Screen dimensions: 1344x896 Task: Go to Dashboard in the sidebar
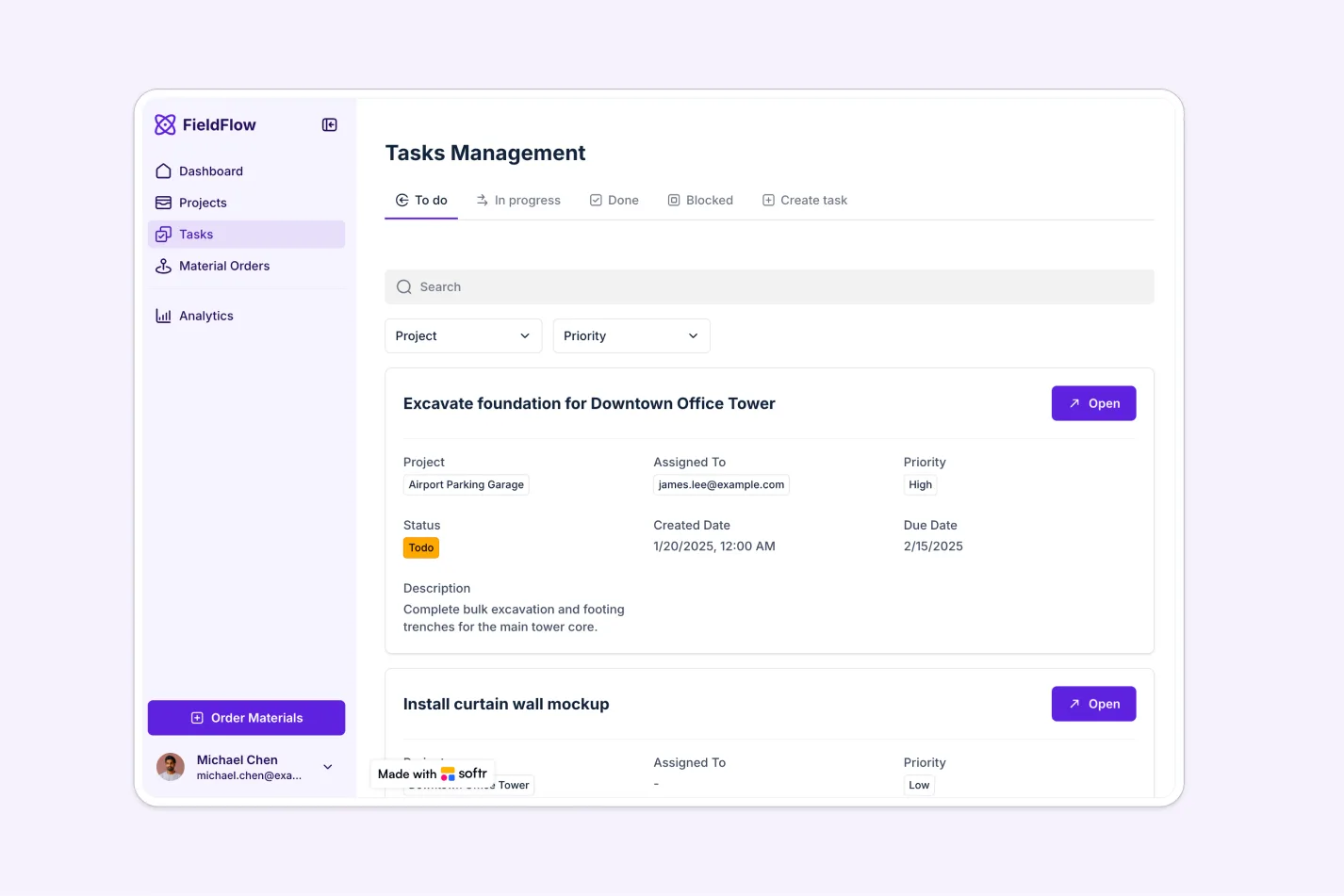tap(246, 171)
